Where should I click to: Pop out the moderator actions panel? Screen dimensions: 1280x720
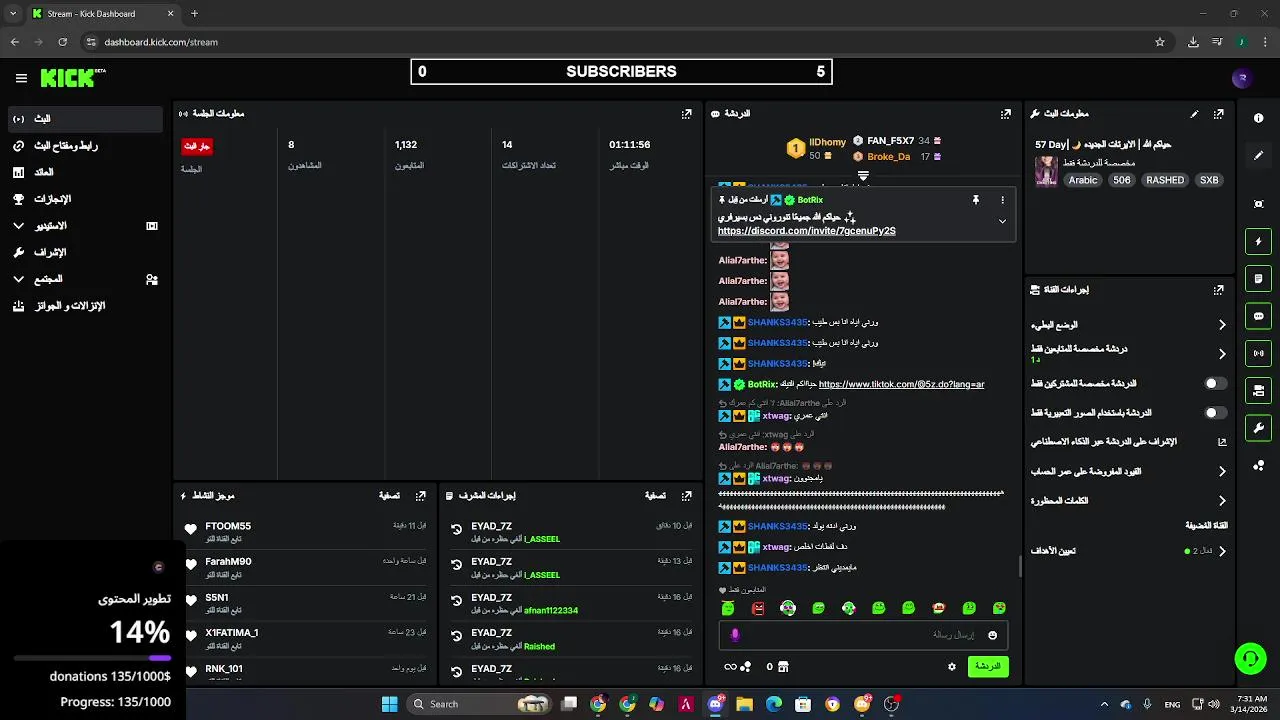[686, 496]
